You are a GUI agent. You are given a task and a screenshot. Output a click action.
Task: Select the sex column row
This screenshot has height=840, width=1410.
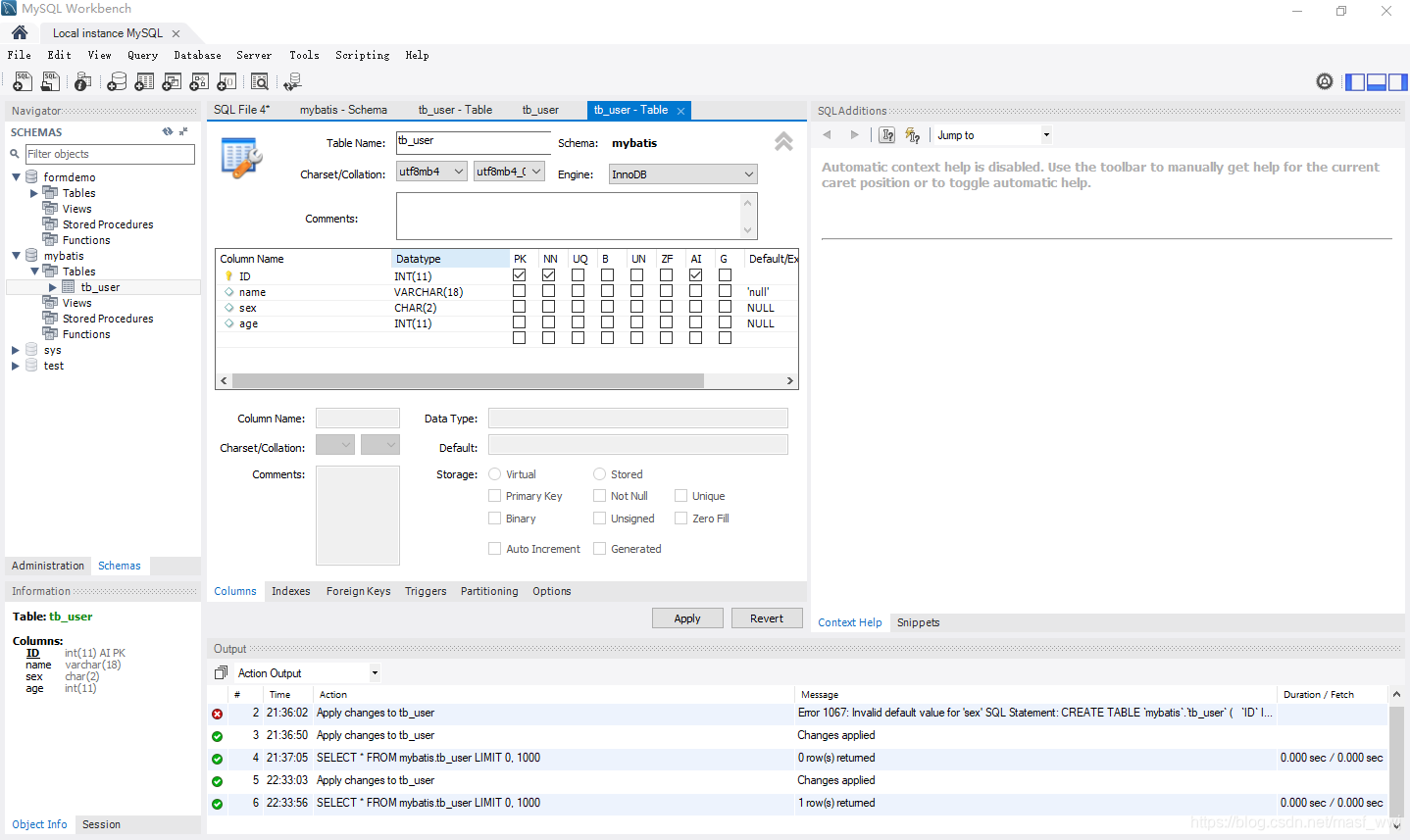[x=507, y=308]
